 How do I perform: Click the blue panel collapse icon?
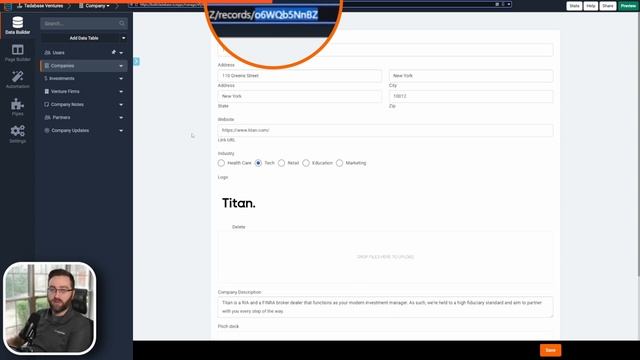[136, 62]
